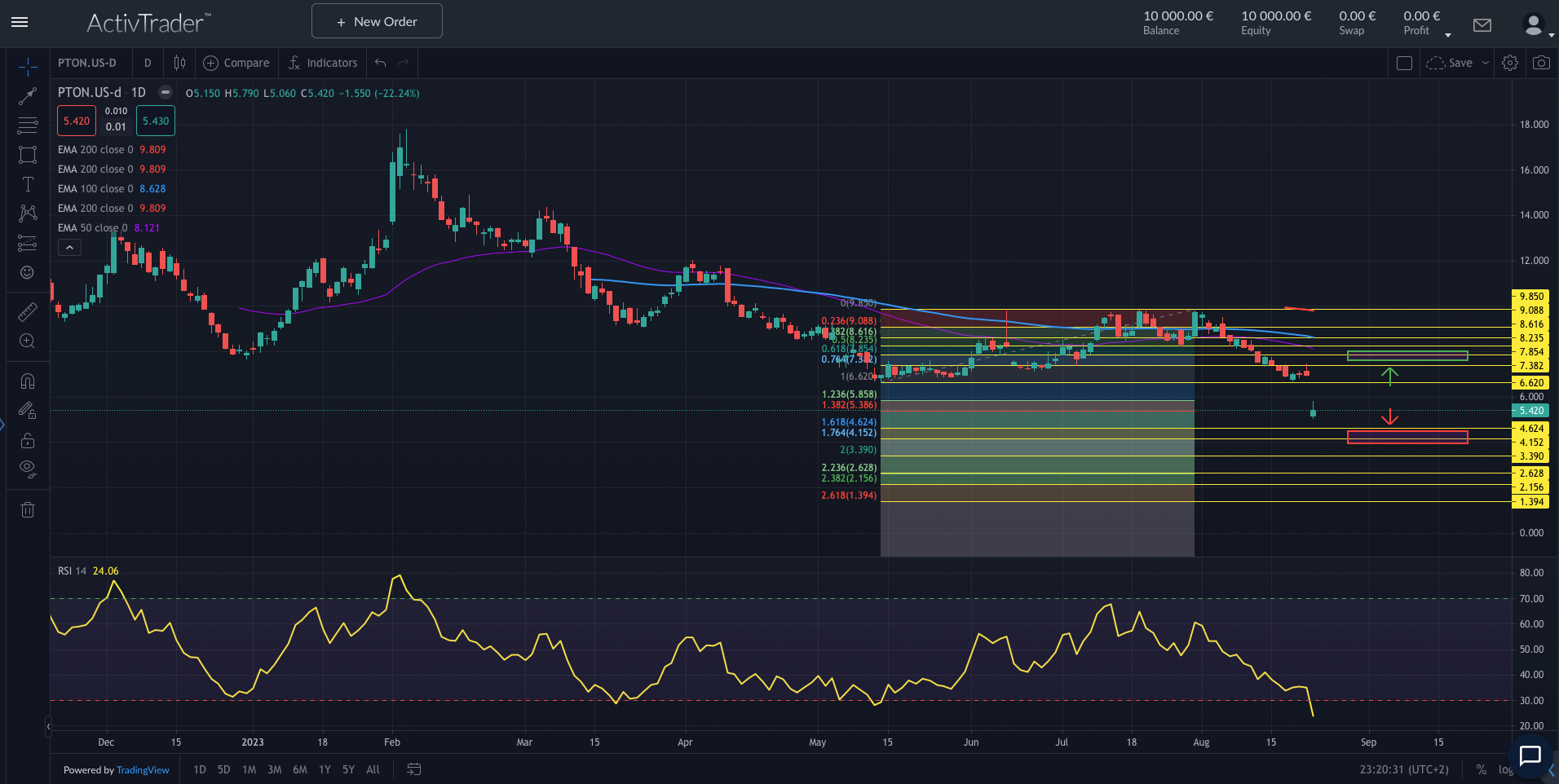This screenshot has width=1559, height=784.
Task: Click the trash icon to remove drawings
Action: coord(28,510)
